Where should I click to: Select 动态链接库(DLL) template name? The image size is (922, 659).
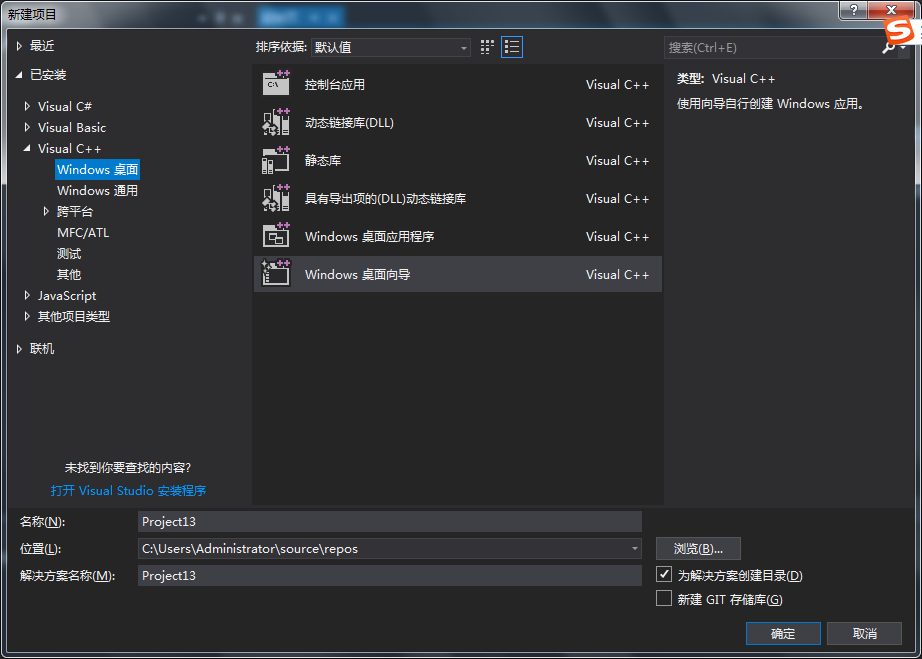349,122
